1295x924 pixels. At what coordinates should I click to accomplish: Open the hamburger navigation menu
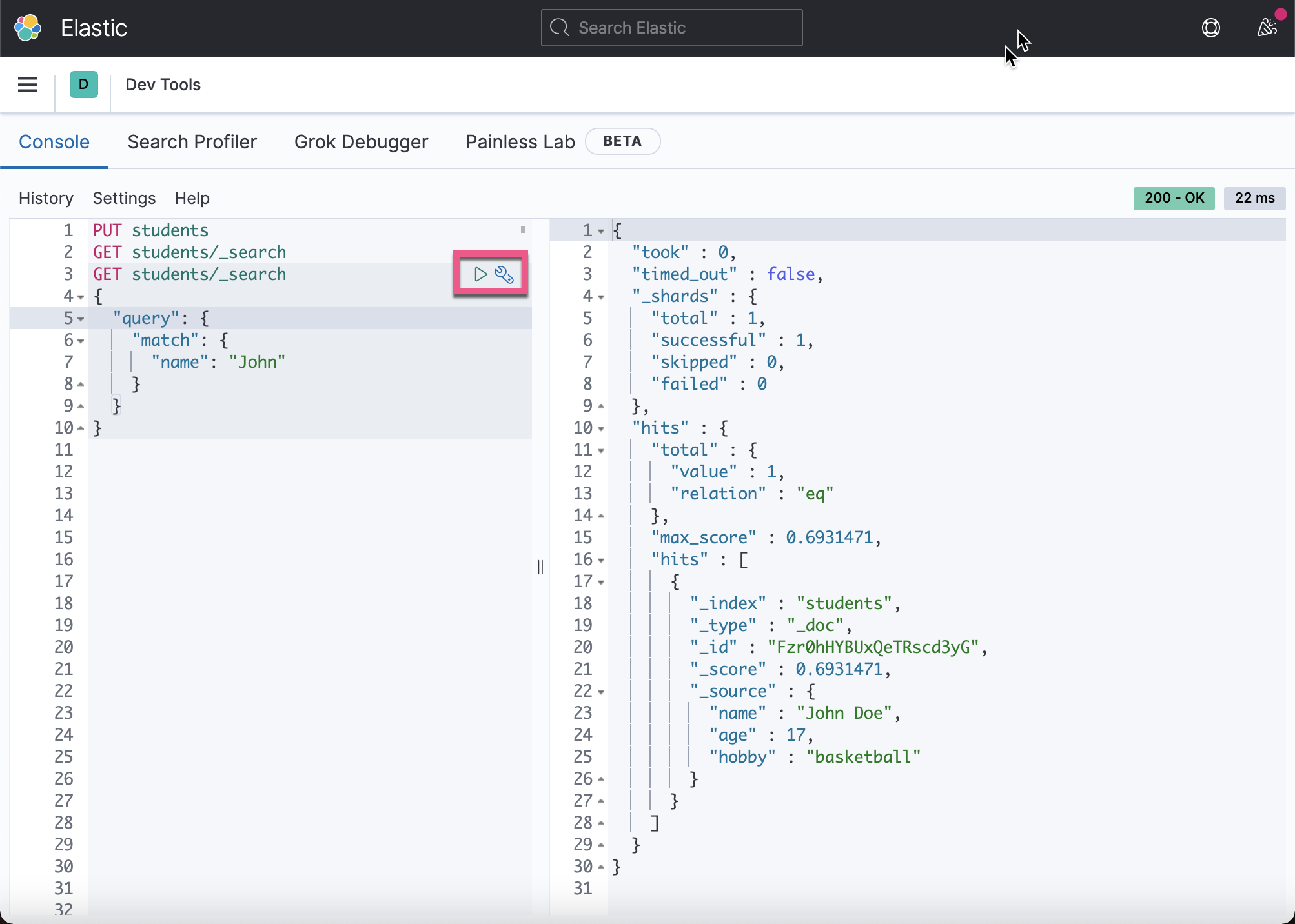click(28, 85)
